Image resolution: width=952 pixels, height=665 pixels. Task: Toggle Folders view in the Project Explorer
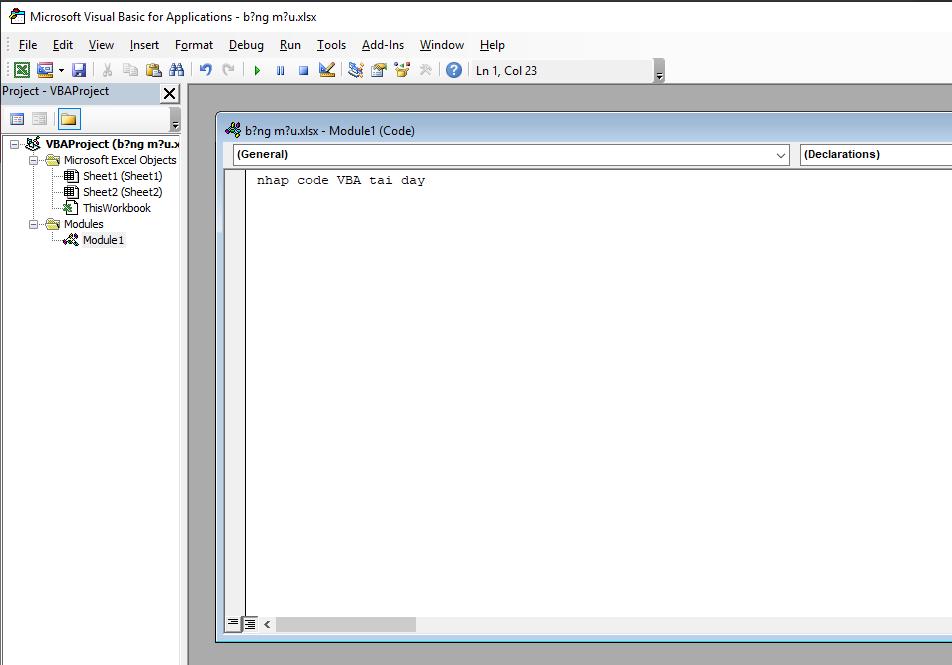[67, 118]
